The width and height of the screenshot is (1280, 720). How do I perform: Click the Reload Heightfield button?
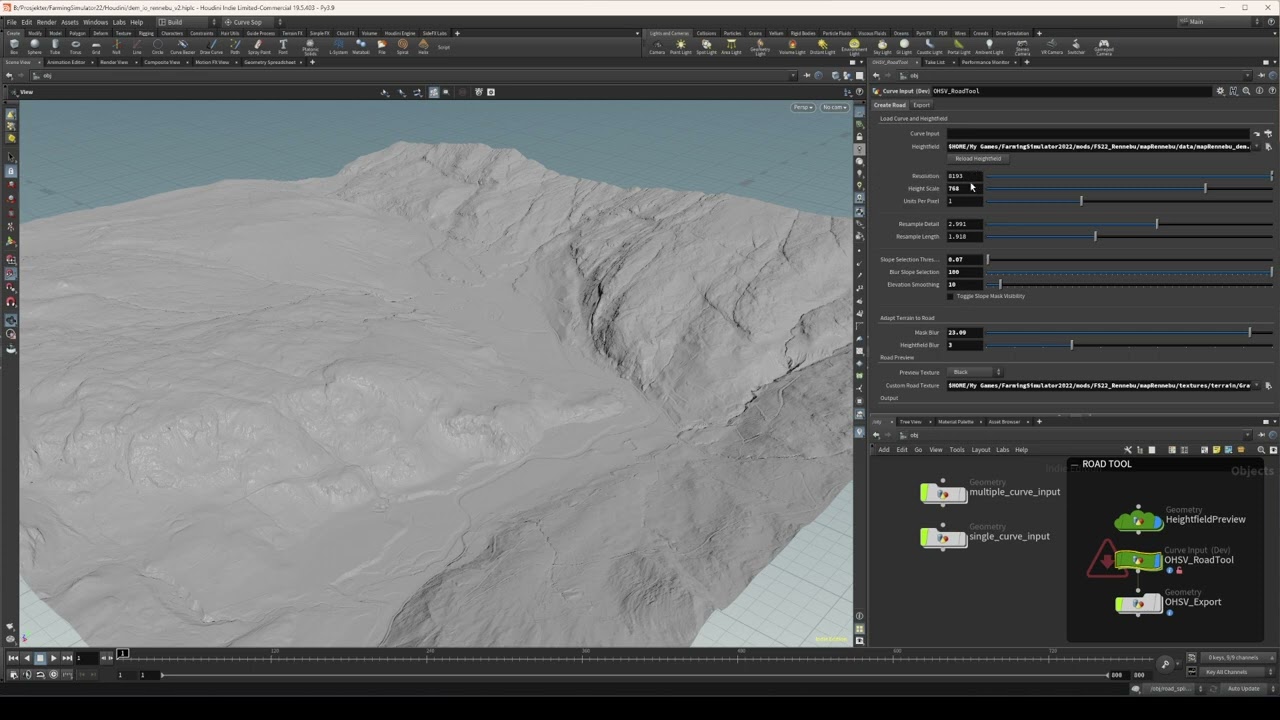pos(977,159)
